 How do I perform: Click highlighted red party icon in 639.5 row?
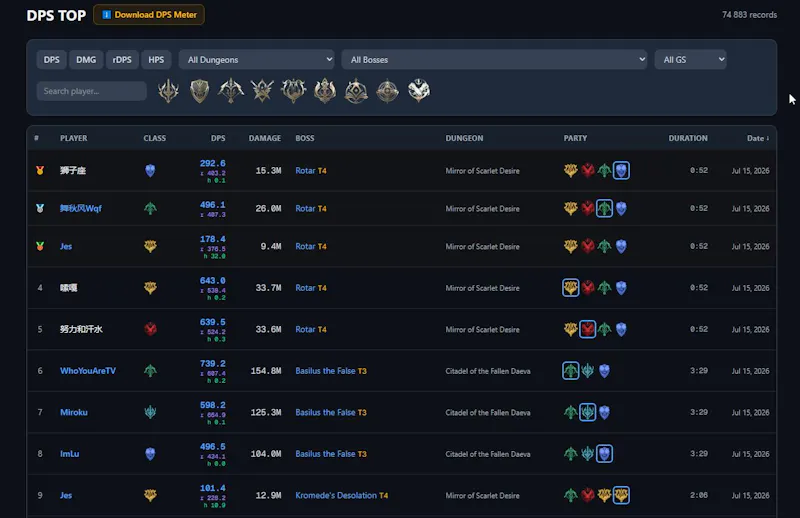(x=587, y=329)
